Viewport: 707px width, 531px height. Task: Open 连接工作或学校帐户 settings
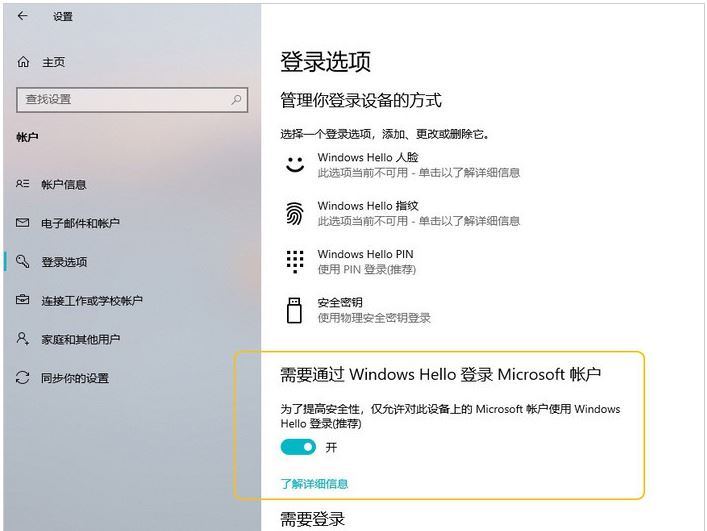tap(92, 300)
